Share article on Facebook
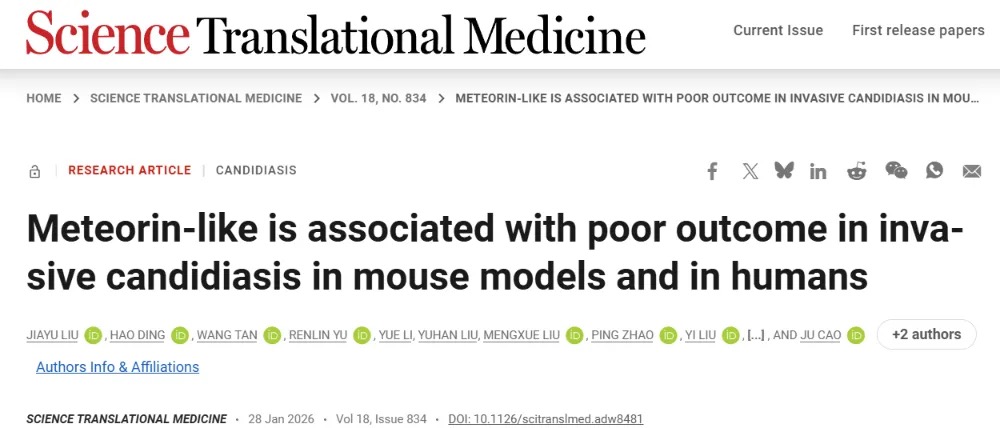The height and width of the screenshot is (428, 1000). pyautogui.click(x=712, y=171)
